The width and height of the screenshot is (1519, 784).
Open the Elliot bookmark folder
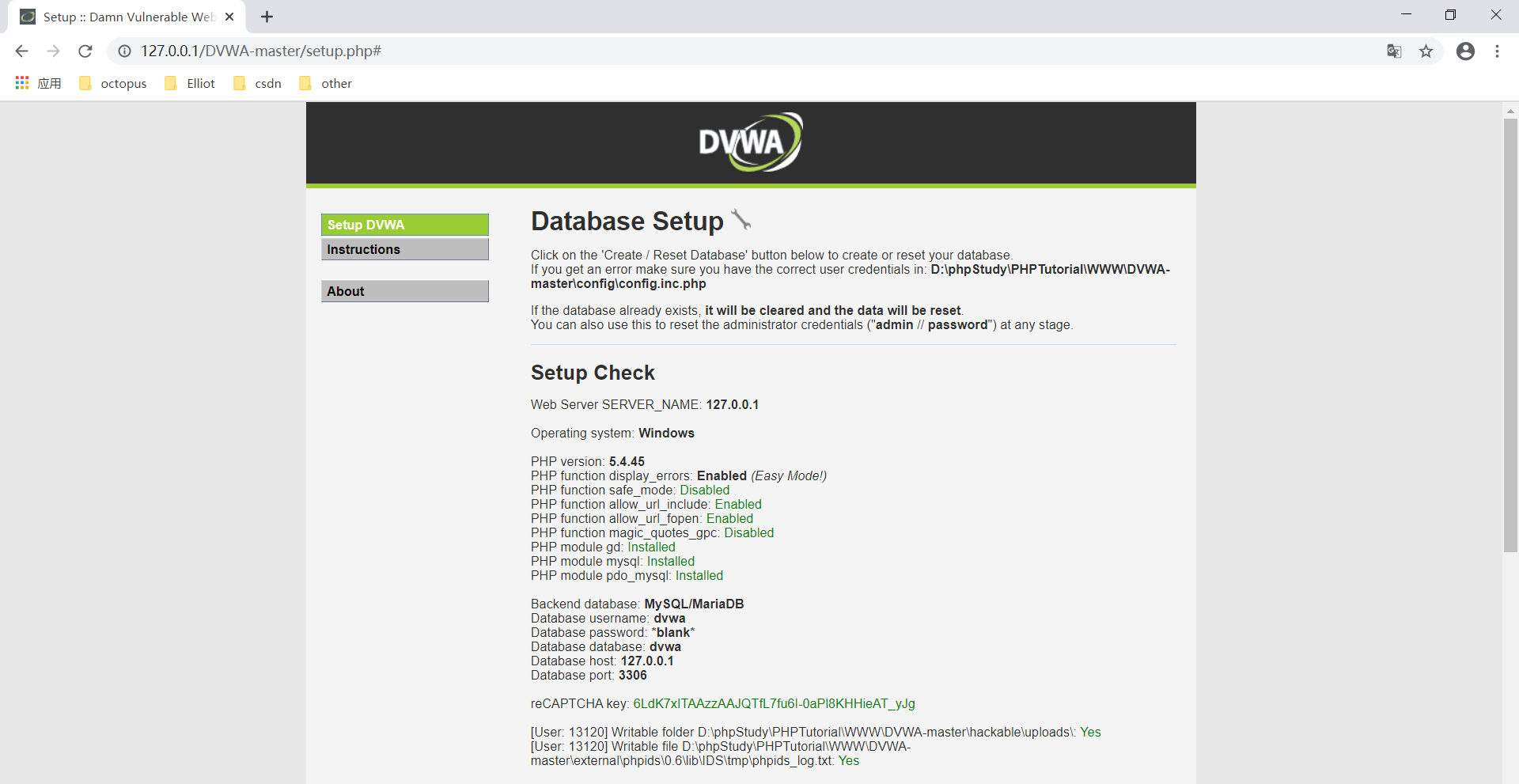point(190,83)
